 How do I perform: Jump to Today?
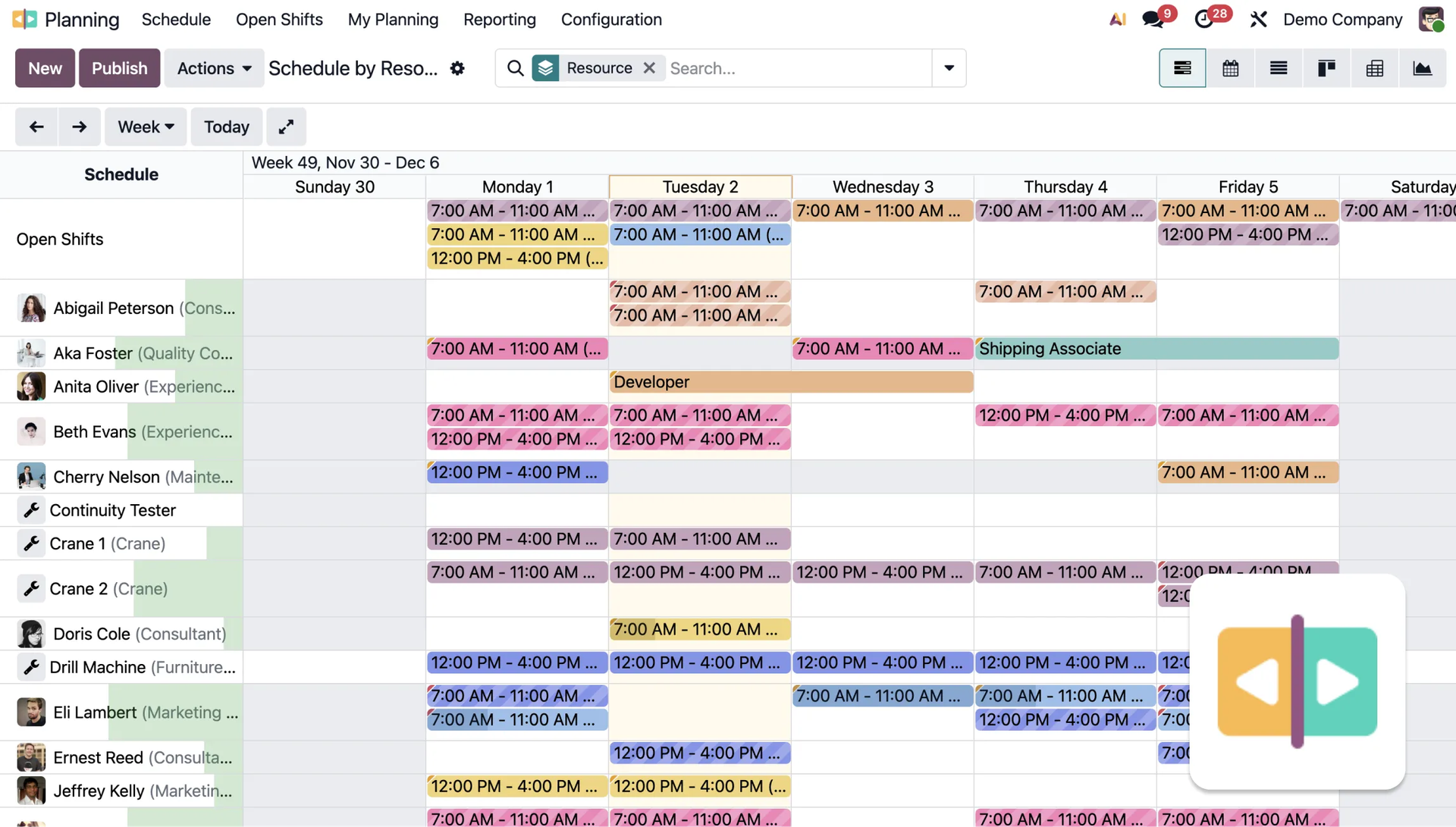click(x=226, y=127)
